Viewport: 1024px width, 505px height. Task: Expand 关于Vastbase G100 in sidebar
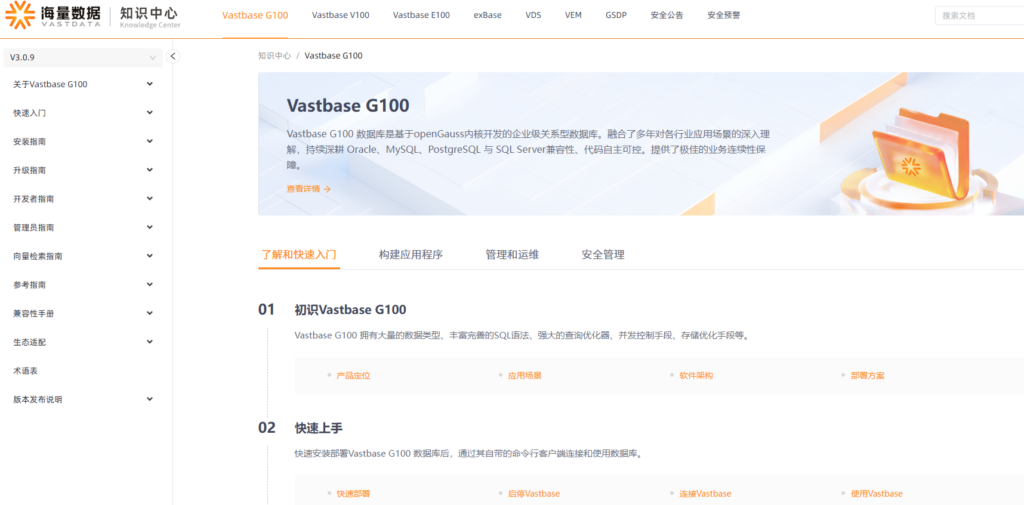click(x=83, y=84)
